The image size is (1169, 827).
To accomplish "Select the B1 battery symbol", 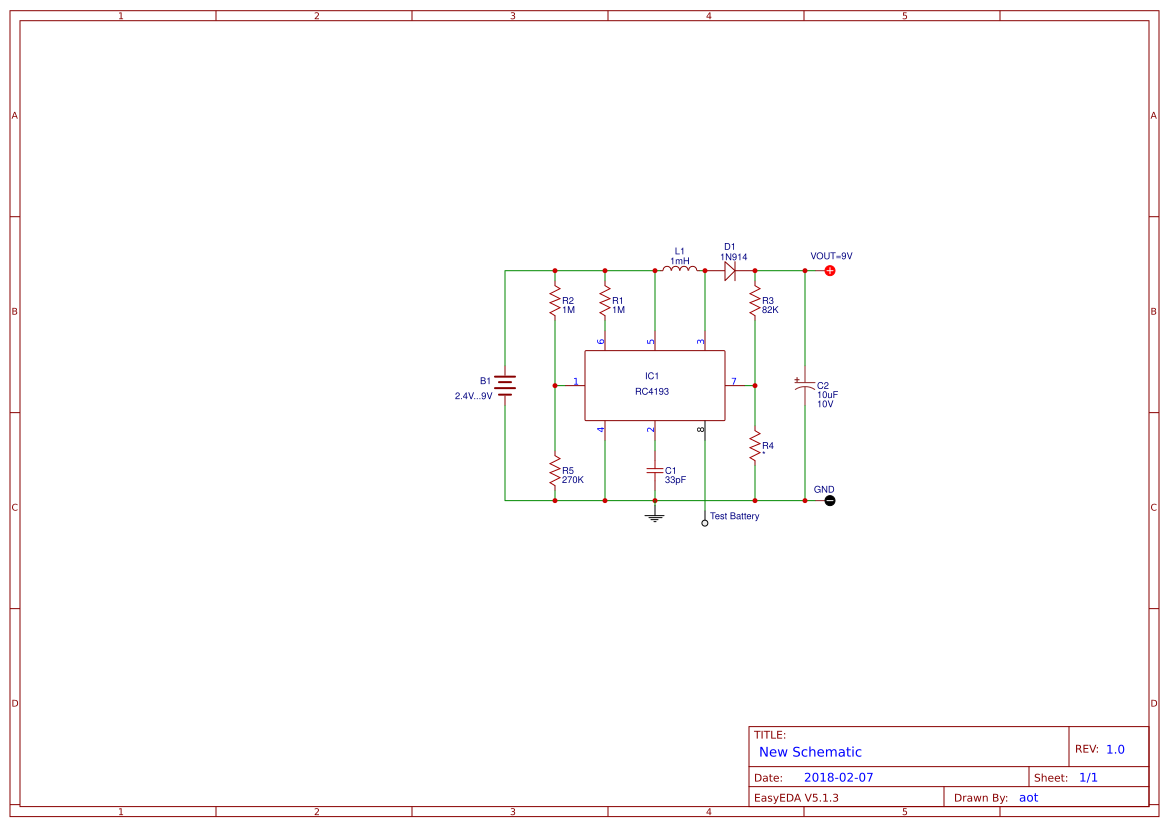I will tap(505, 386).
